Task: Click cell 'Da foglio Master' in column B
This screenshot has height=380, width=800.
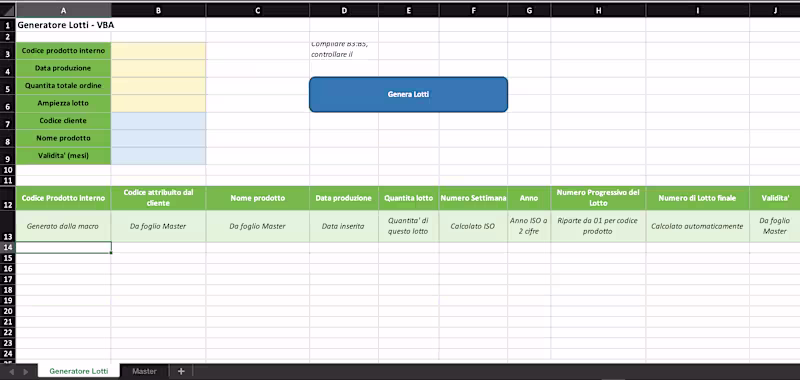Action: click(158, 226)
